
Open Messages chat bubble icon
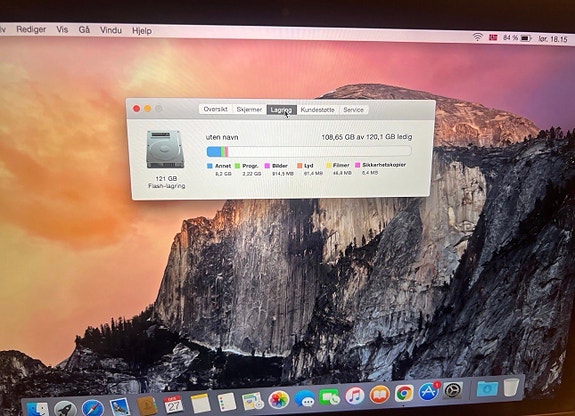click(304, 399)
